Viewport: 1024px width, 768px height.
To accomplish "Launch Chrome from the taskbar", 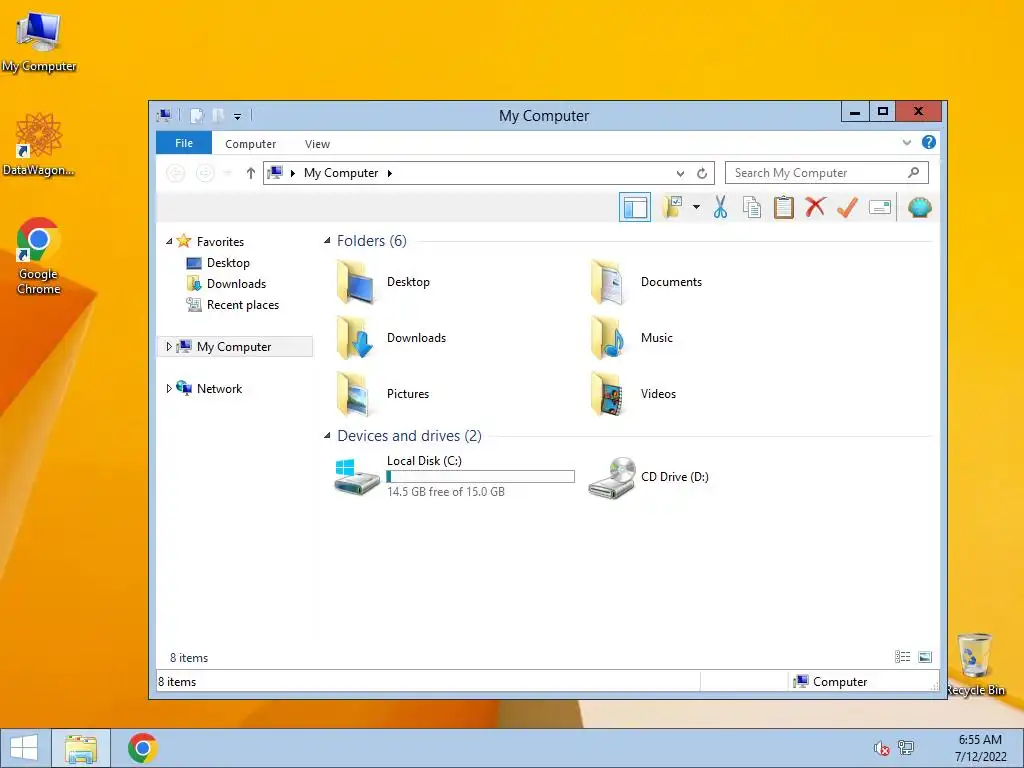I will click(x=142, y=748).
